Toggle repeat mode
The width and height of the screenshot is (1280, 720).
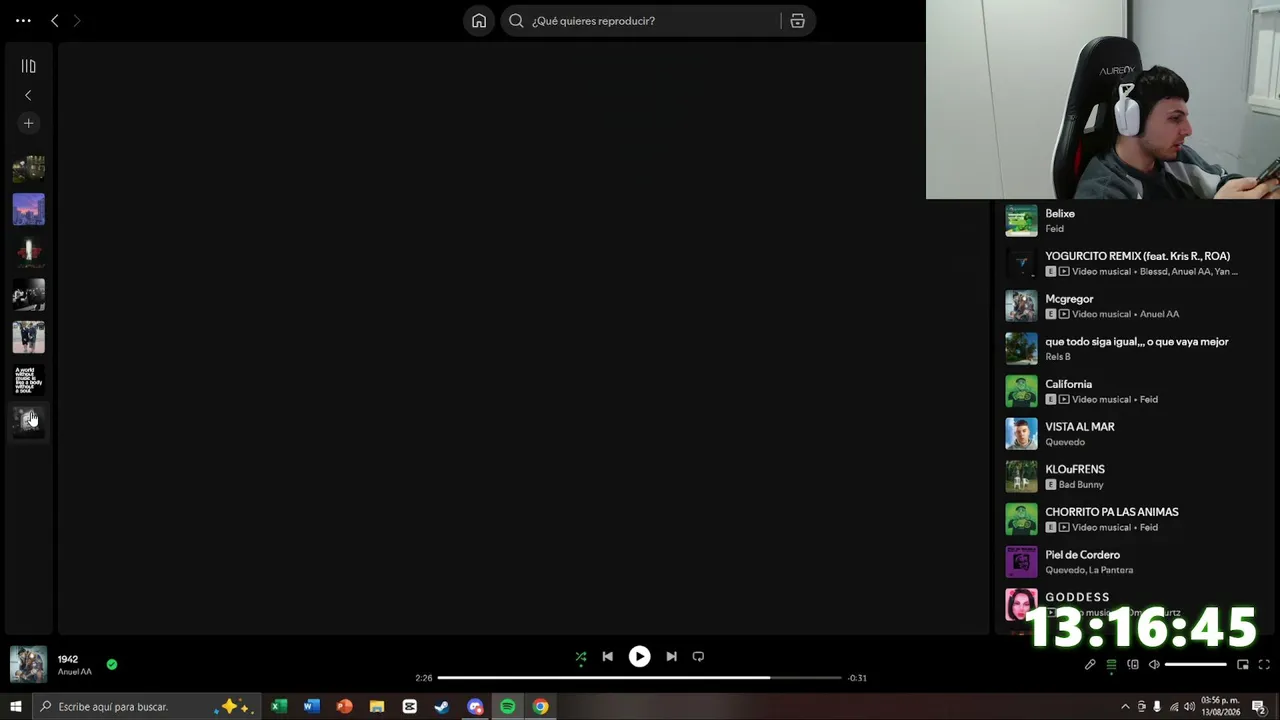coord(698,657)
